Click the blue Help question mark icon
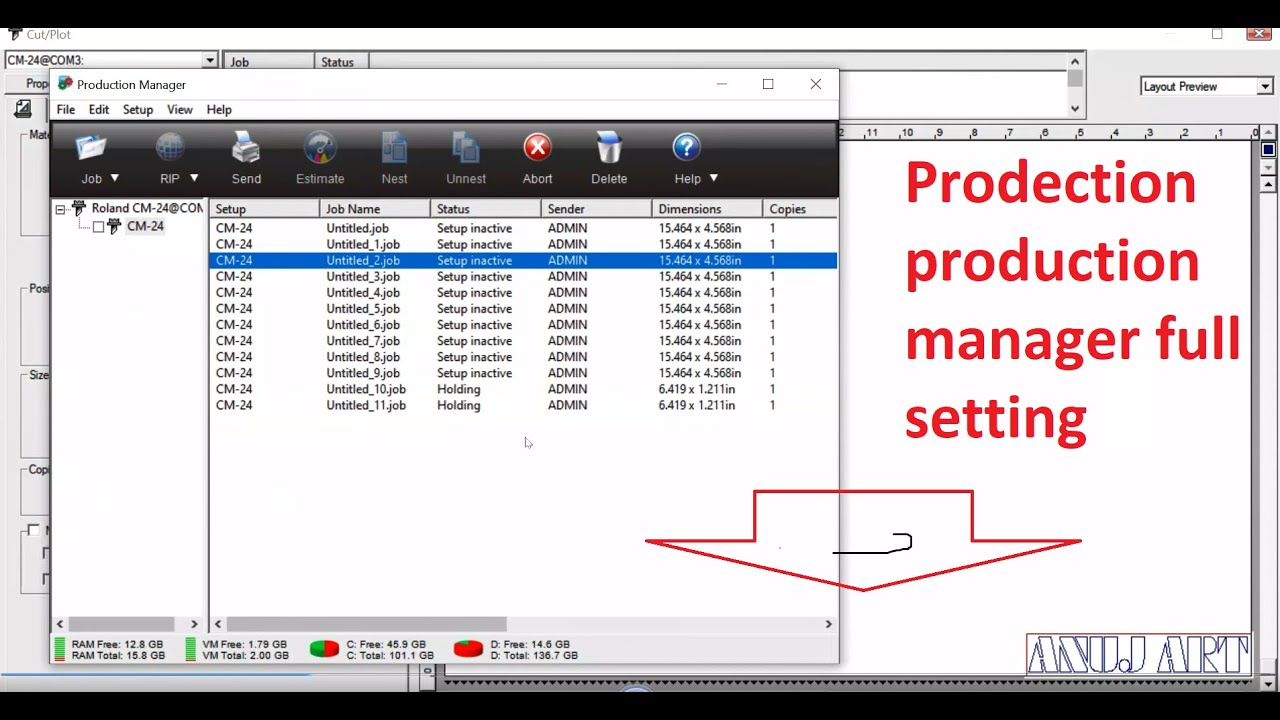Viewport: 1280px width, 720px height. (686, 148)
